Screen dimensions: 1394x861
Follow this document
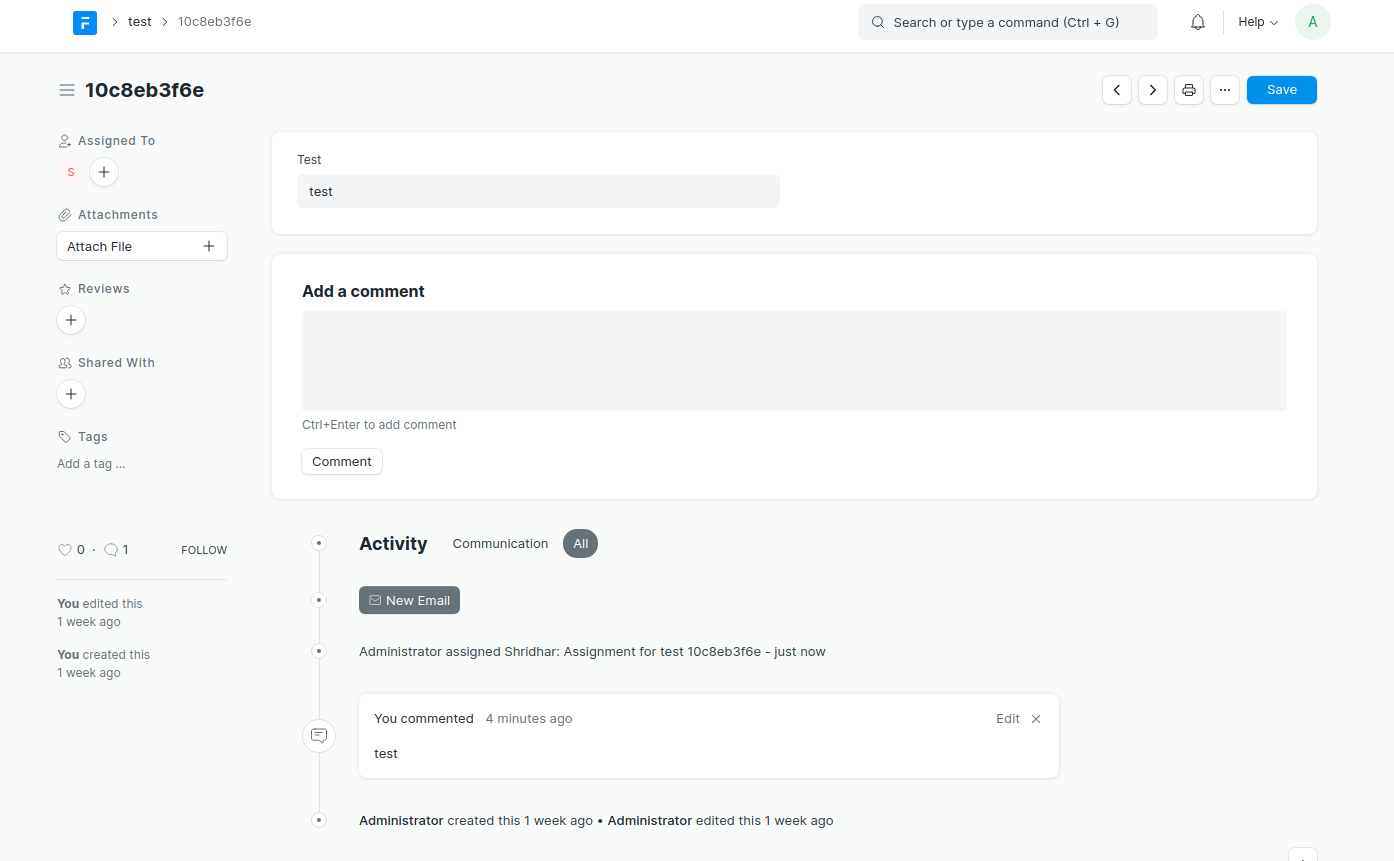click(x=203, y=549)
